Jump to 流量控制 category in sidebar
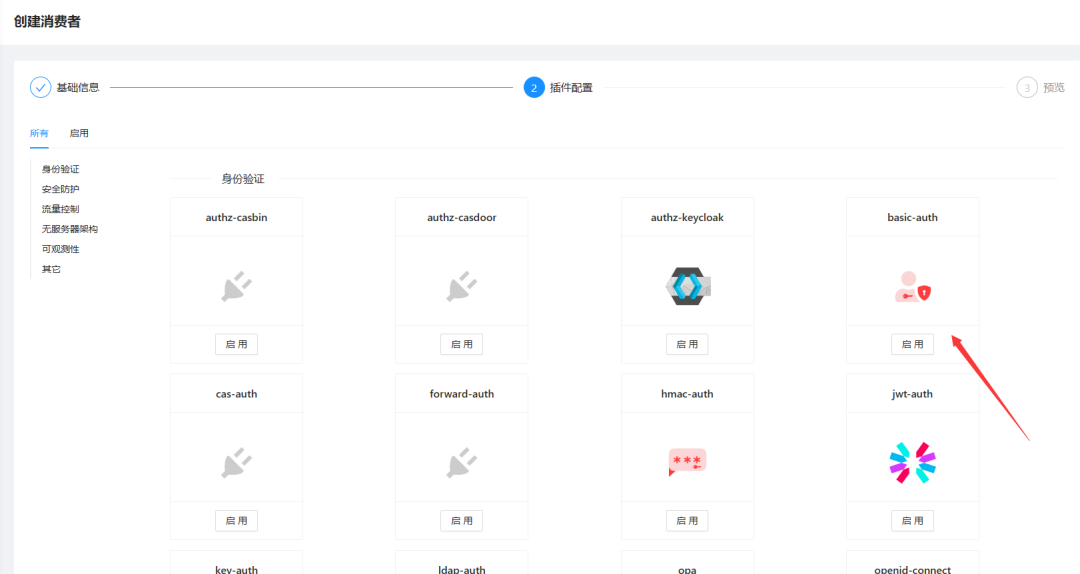This screenshot has width=1080, height=574. [x=61, y=209]
